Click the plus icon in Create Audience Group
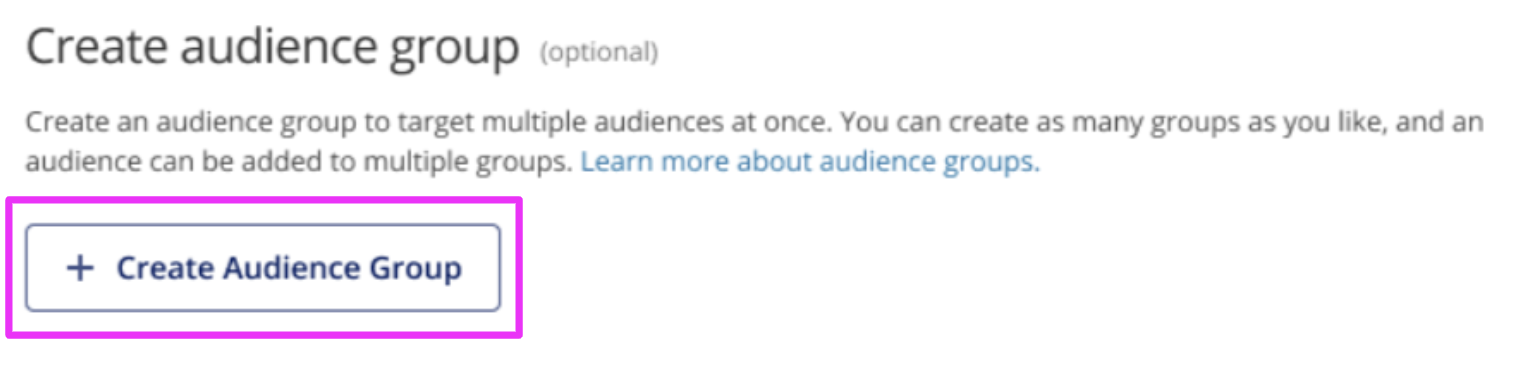Image resolution: width=1532 pixels, height=366 pixels. pyautogui.click(x=79, y=268)
